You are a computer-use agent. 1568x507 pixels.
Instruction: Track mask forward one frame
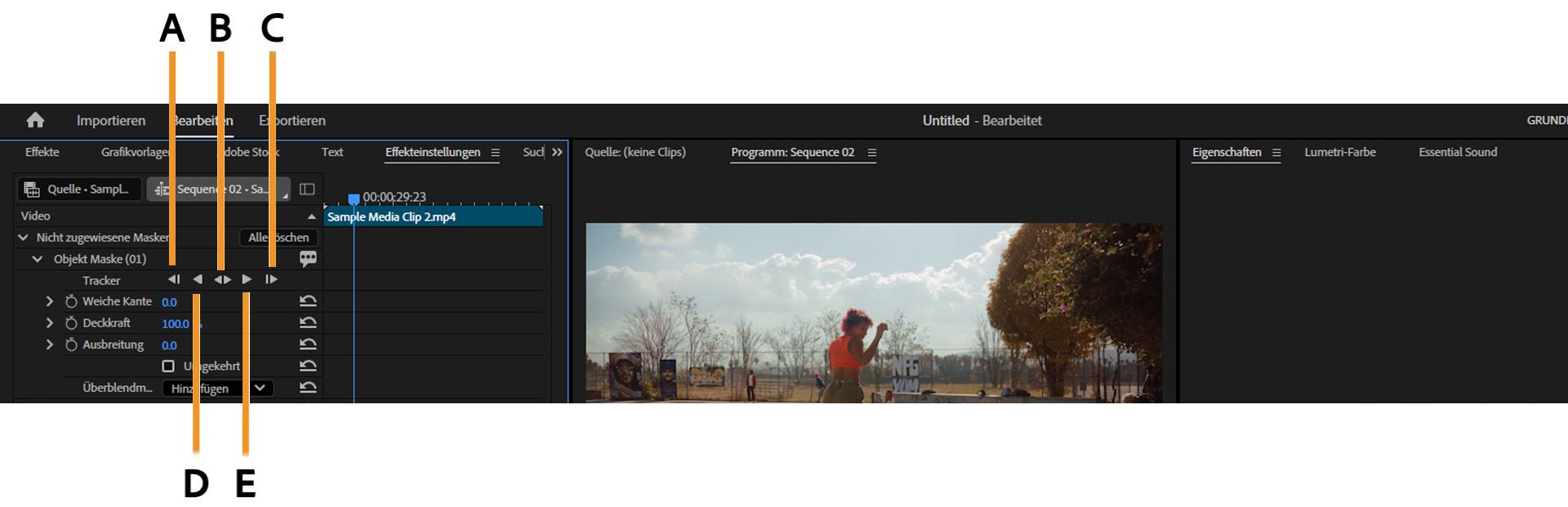tap(271, 279)
